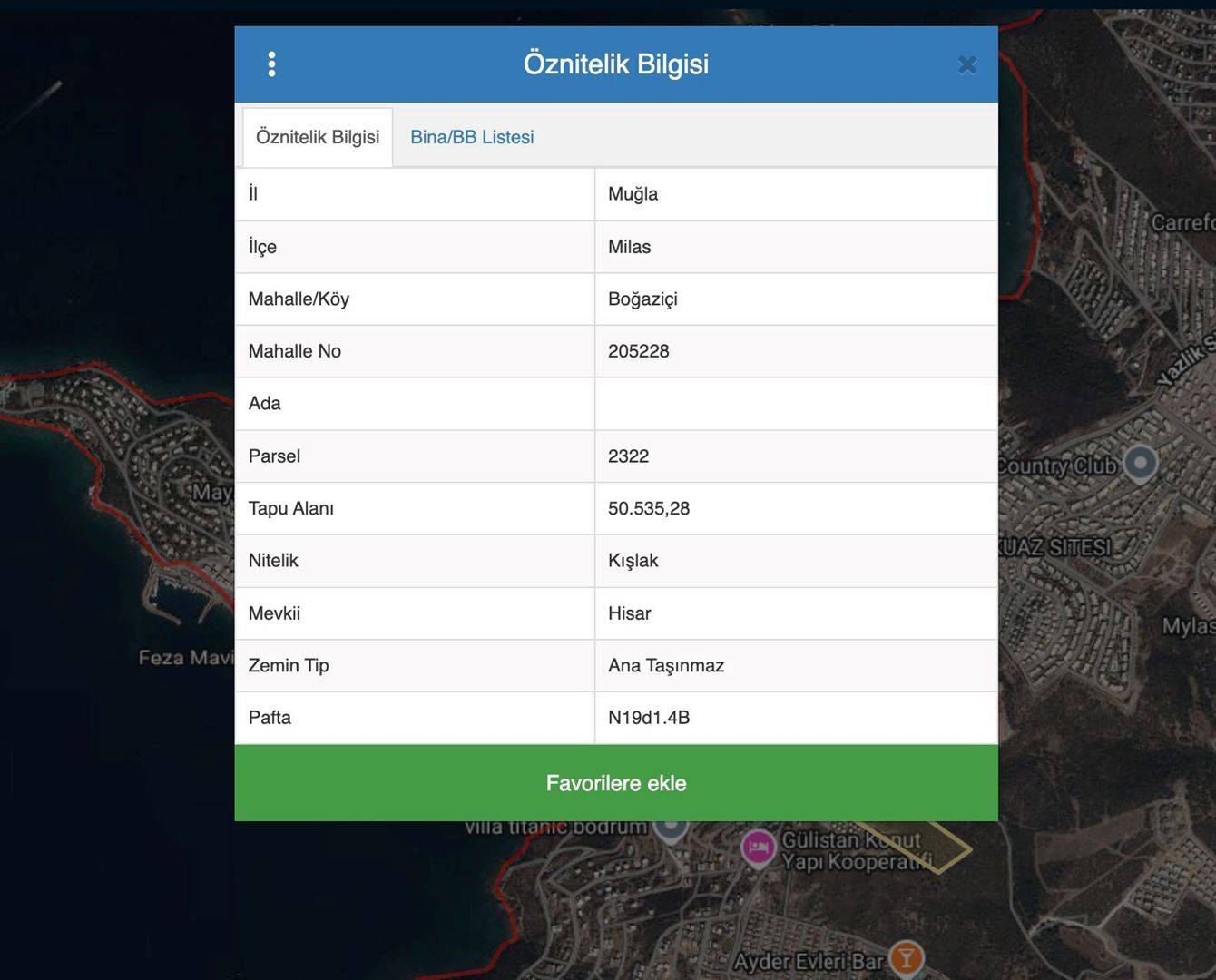Click the Parsel value 2322
The height and width of the screenshot is (980, 1216).
pyautogui.click(x=628, y=456)
